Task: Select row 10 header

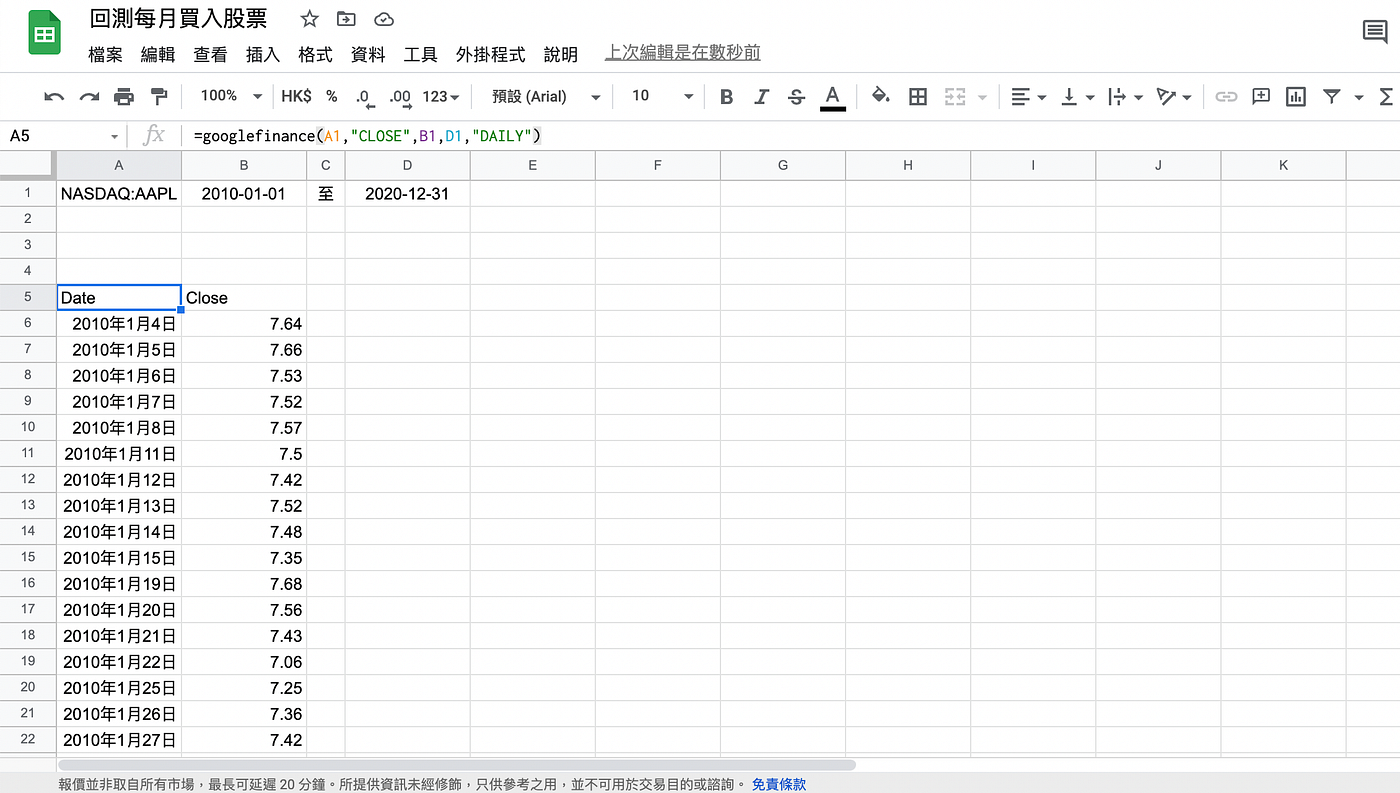Action: 28,427
